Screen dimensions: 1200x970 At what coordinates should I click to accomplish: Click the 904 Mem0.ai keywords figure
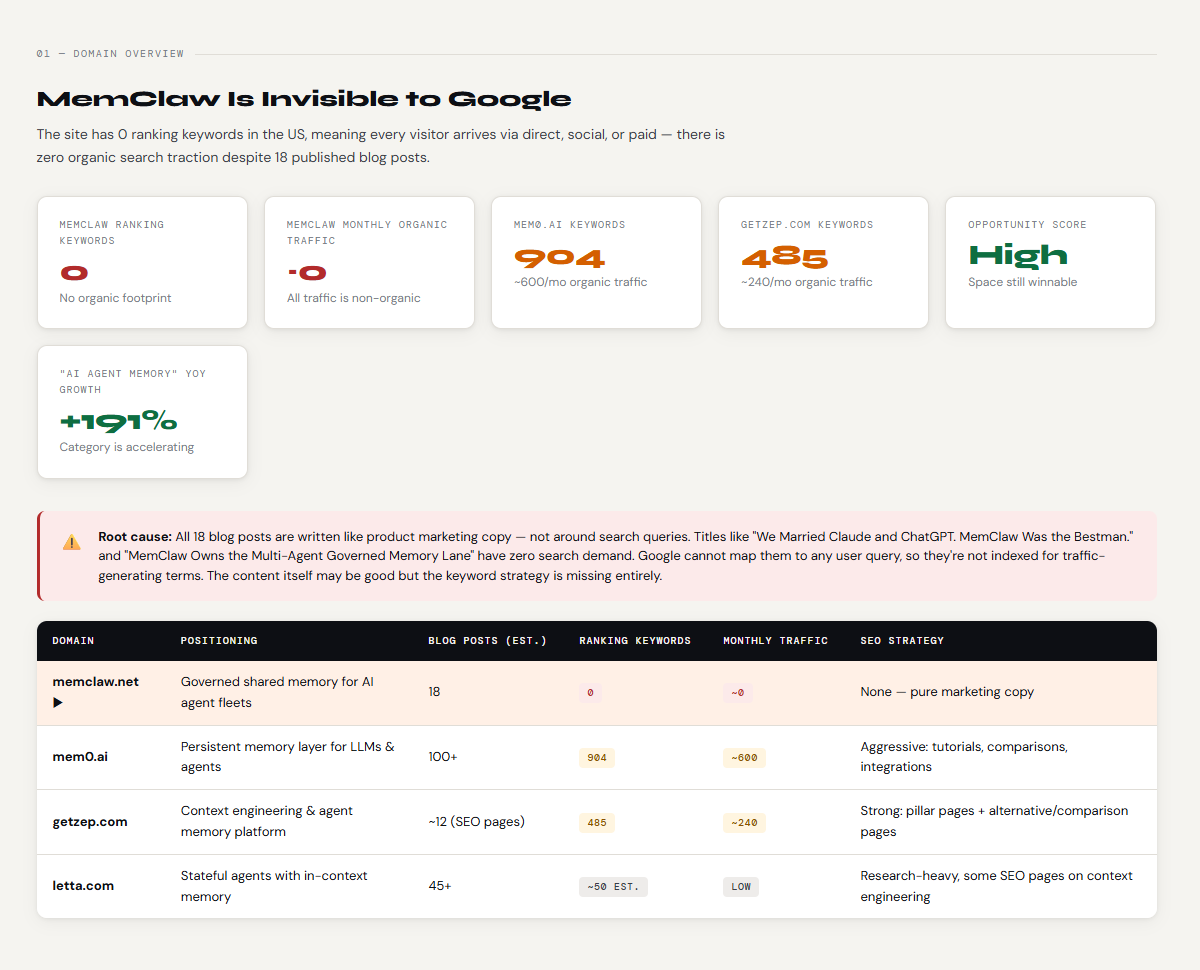pyautogui.click(x=560, y=258)
